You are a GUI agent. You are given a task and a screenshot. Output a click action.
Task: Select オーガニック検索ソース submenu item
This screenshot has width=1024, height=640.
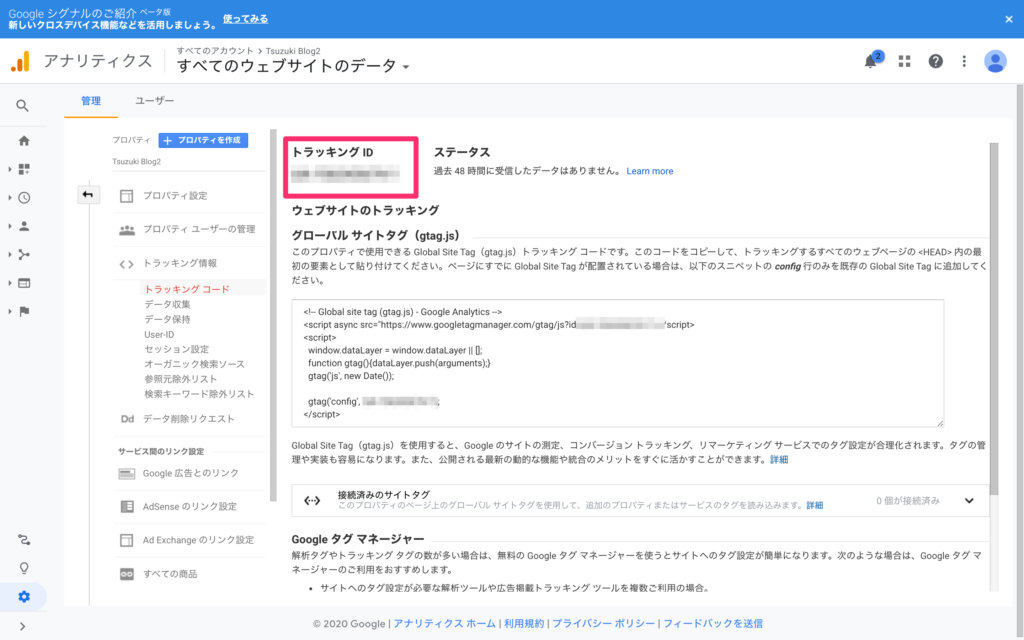194,364
